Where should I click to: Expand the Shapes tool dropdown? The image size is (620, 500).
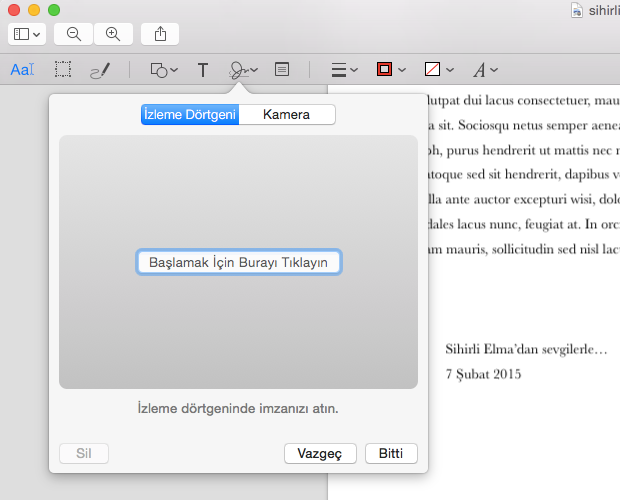tap(163, 70)
